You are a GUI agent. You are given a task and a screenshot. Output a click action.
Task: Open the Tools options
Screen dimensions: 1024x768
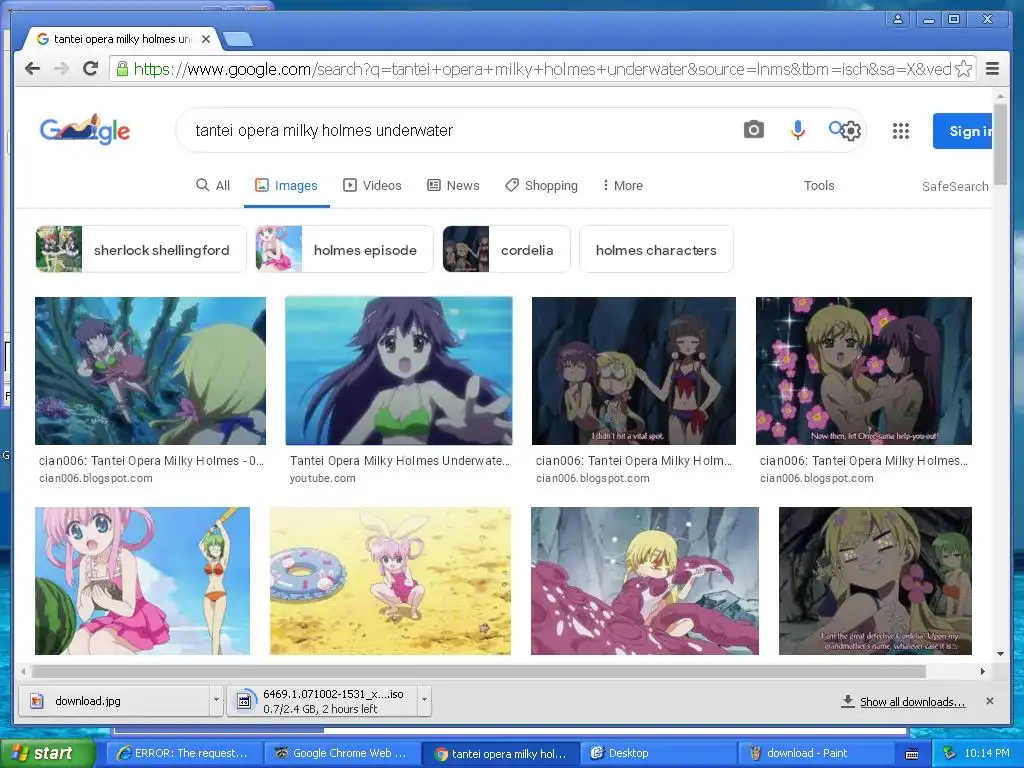click(x=819, y=185)
